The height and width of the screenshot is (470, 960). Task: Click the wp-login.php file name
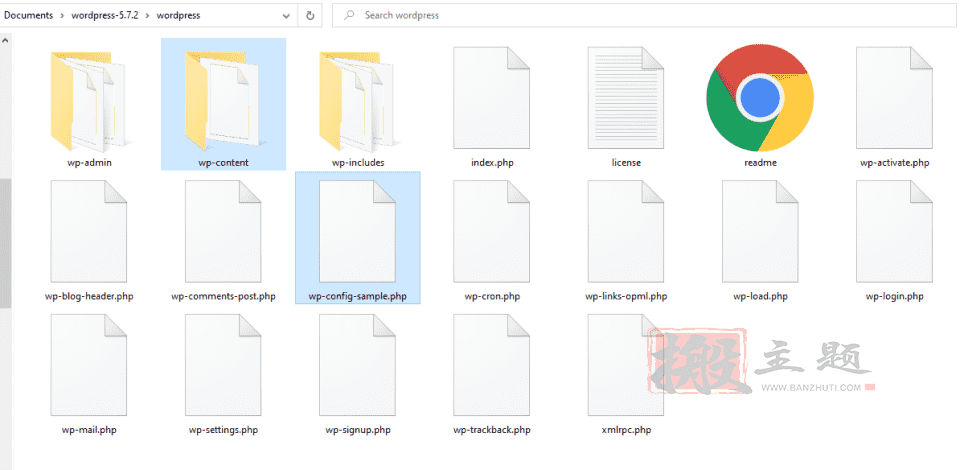click(x=894, y=296)
